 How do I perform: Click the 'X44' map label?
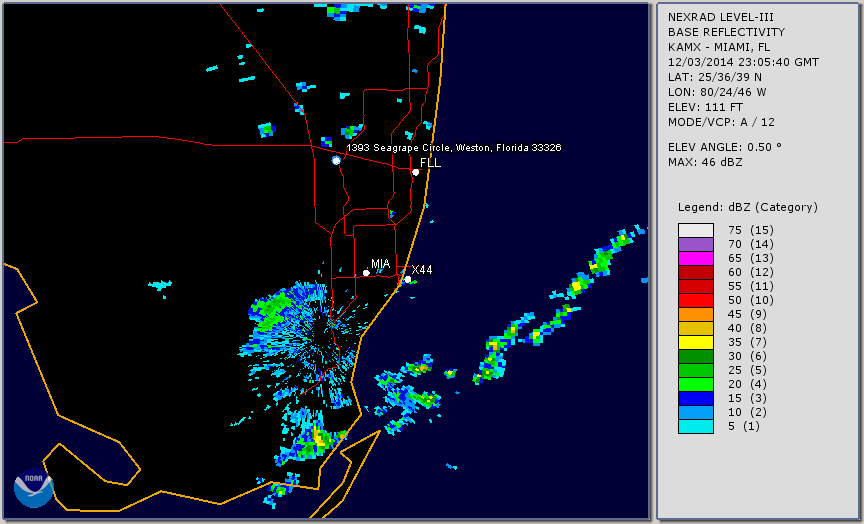click(422, 269)
